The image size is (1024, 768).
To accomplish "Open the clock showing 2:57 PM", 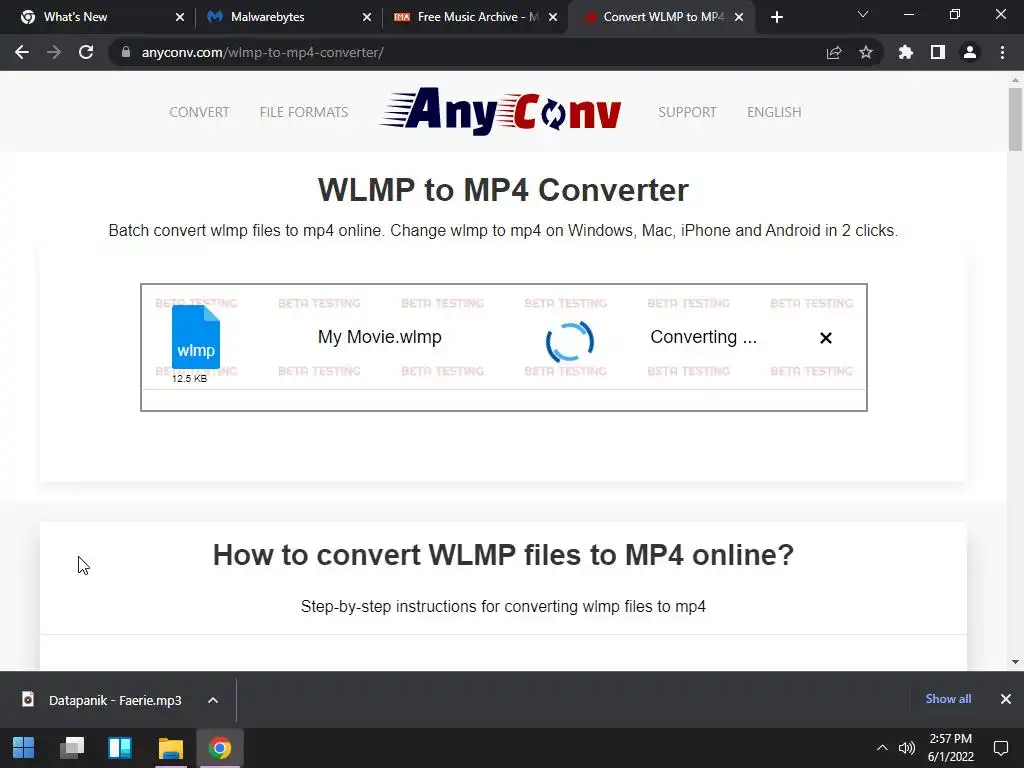I will click(951, 748).
